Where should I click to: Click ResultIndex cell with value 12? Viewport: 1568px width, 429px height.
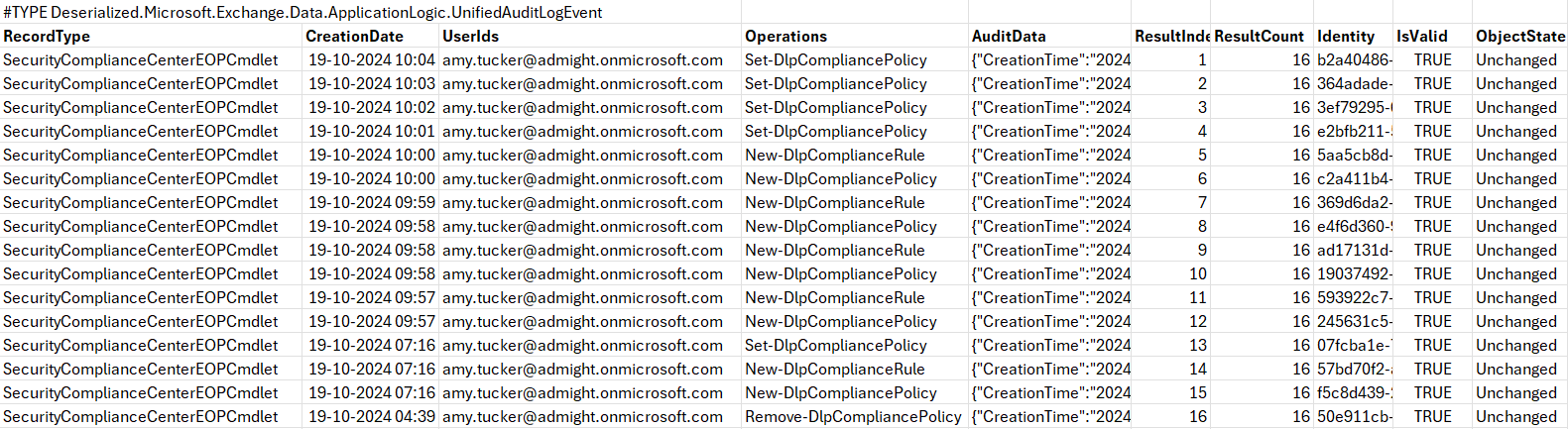(x=1171, y=322)
